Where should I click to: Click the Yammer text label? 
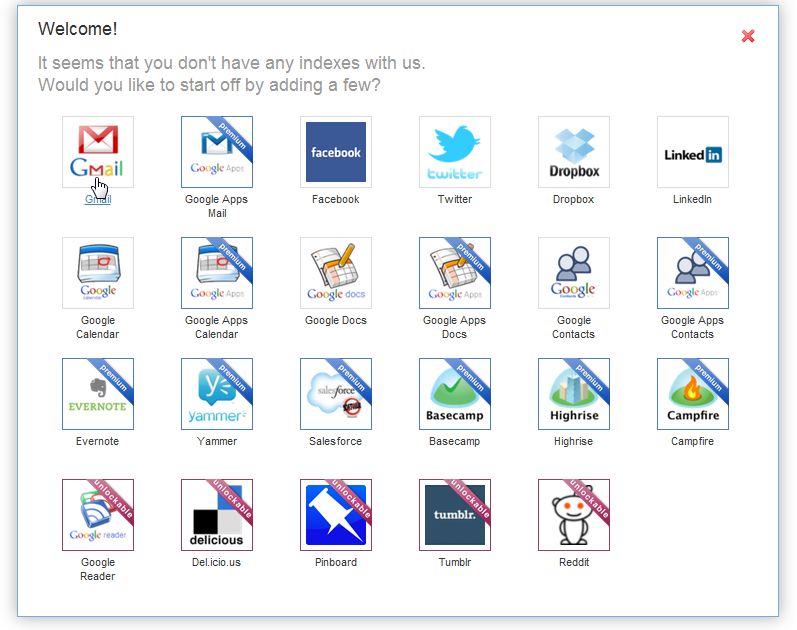(x=217, y=441)
